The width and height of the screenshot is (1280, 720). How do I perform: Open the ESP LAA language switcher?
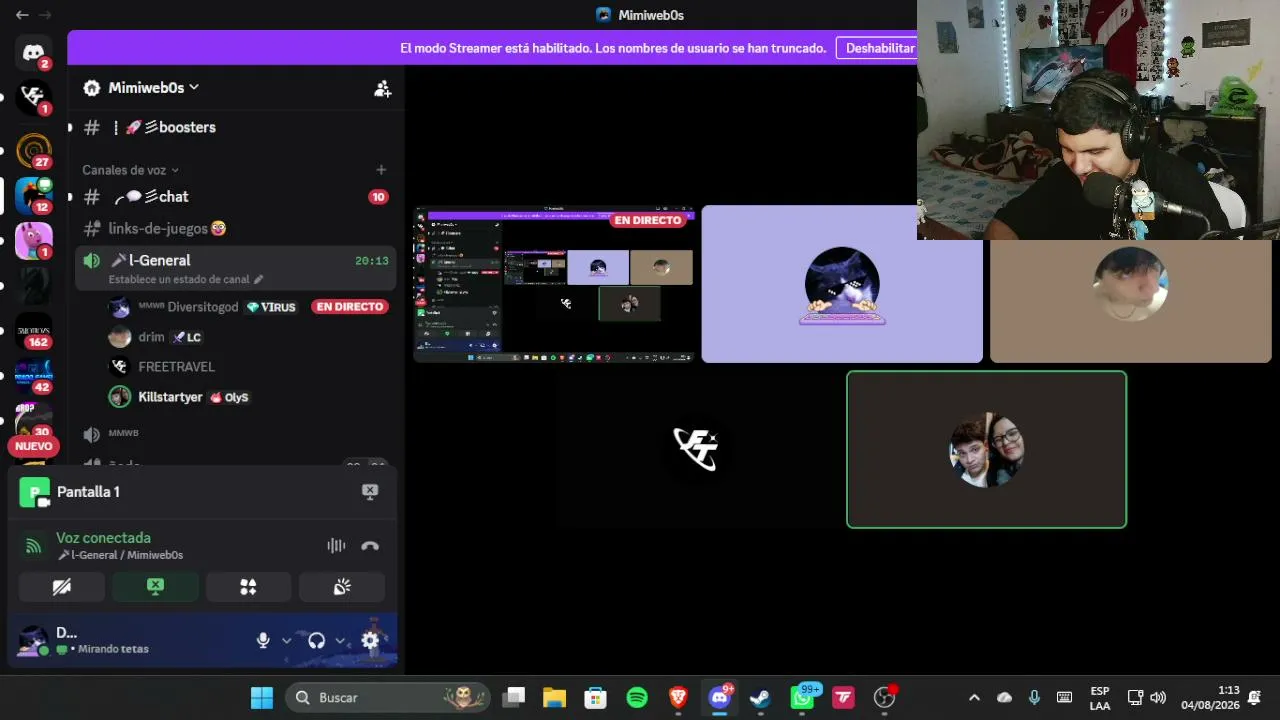pyautogui.click(x=1099, y=697)
